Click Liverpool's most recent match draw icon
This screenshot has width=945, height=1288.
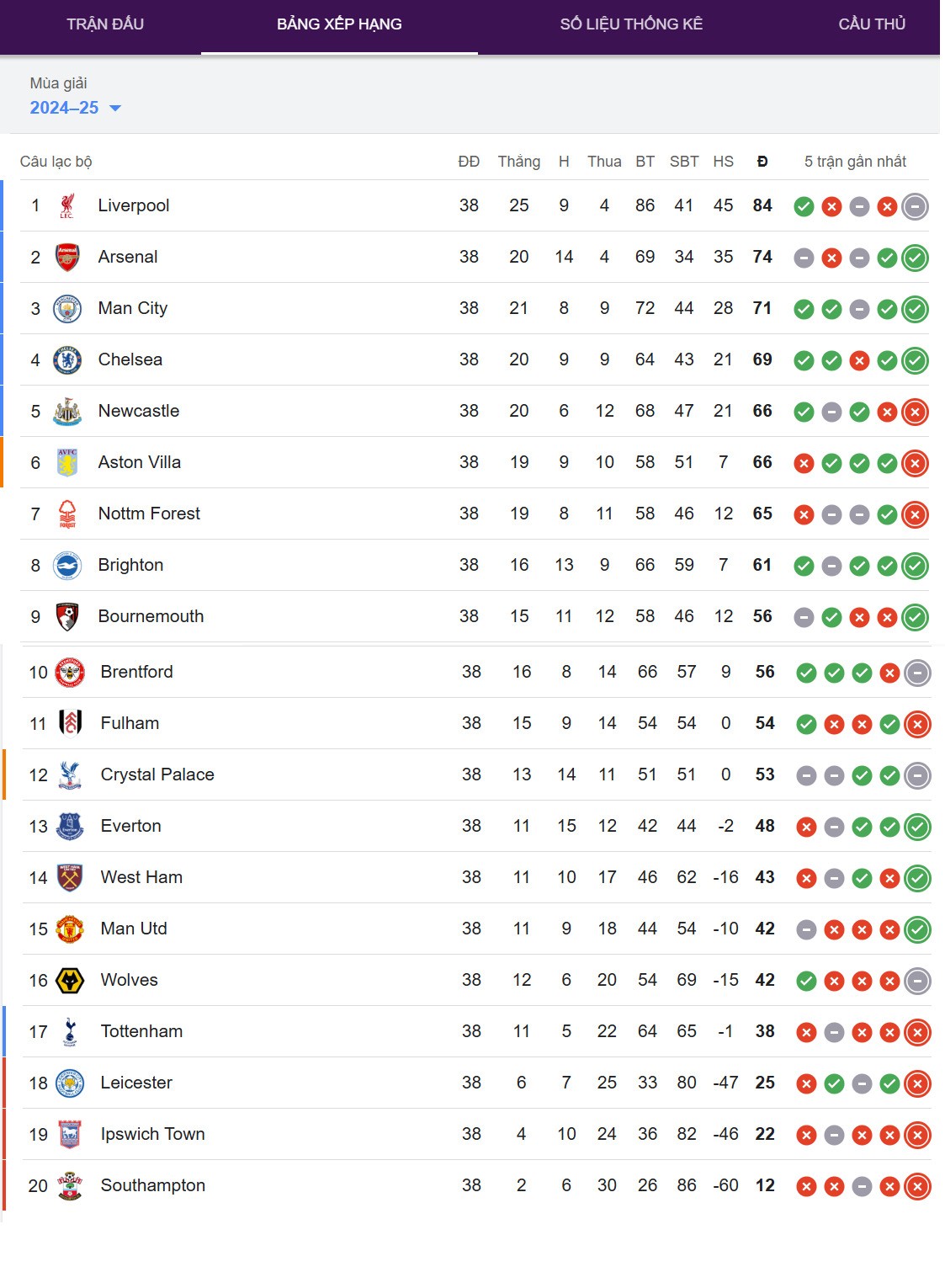(x=915, y=206)
